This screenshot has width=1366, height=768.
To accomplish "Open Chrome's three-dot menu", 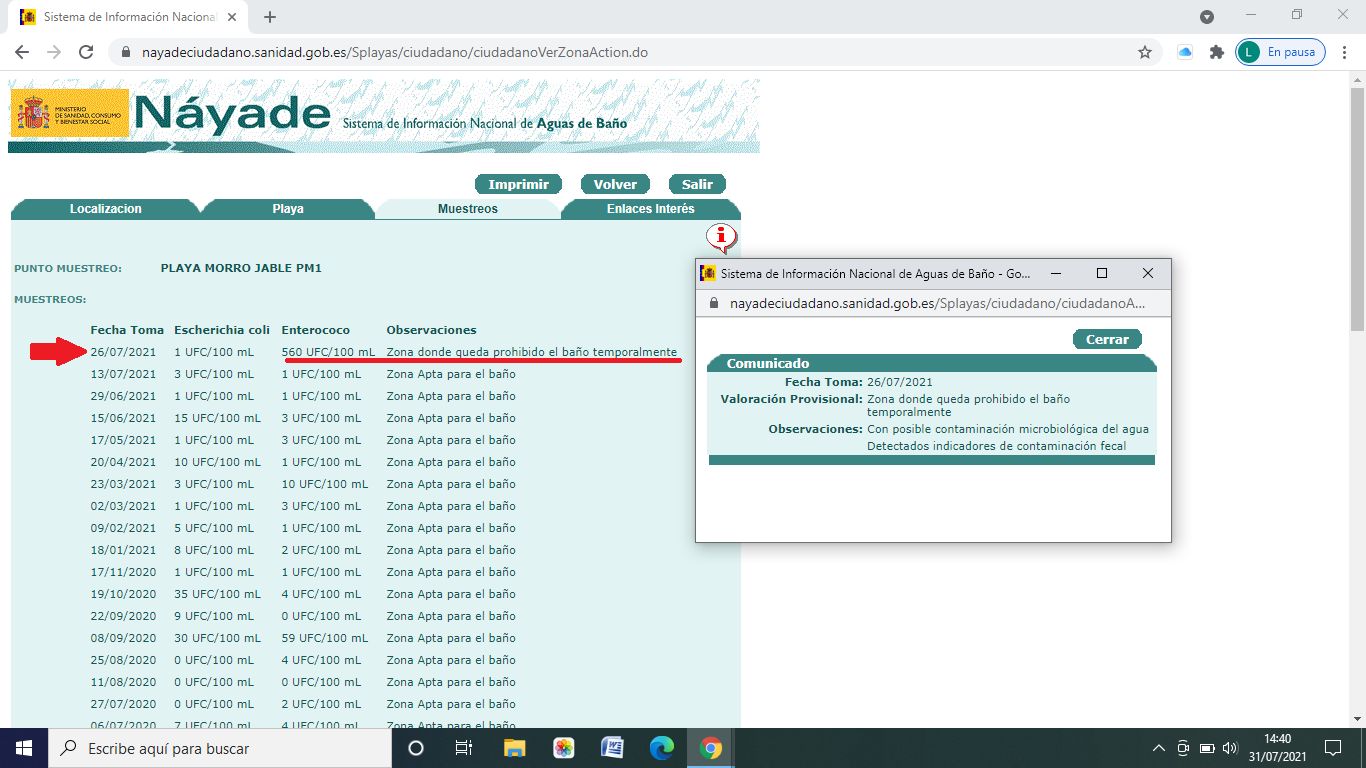I will [x=1344, y=52].
